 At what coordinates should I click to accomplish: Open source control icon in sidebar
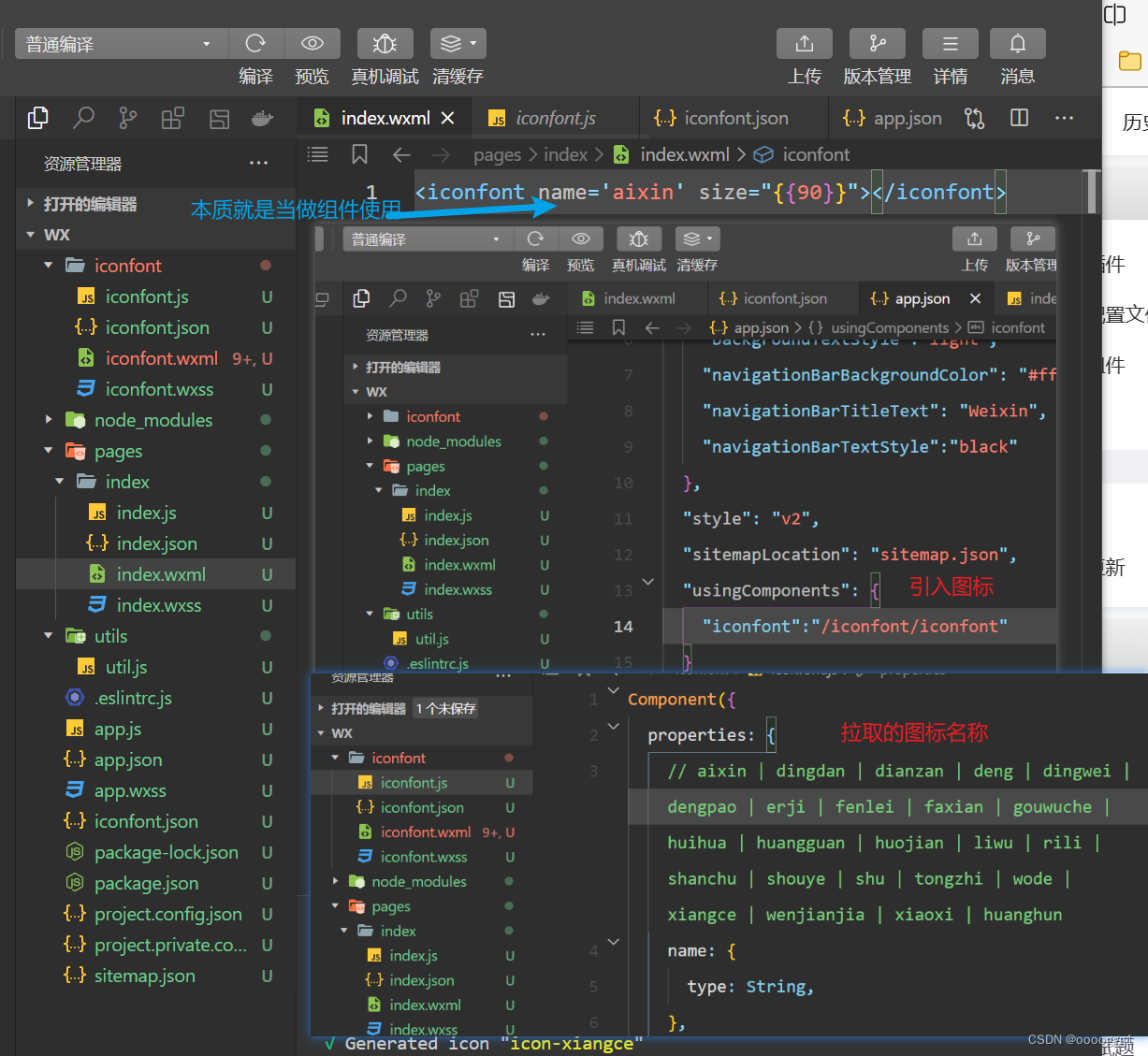[x=128, y=118]
